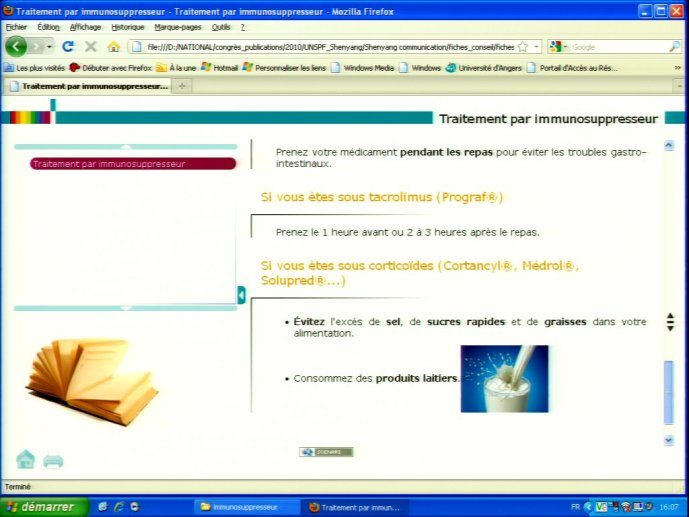This screenshot has width=689, height=517.
Task: Click the third quick launch icon
Action: 135,507
